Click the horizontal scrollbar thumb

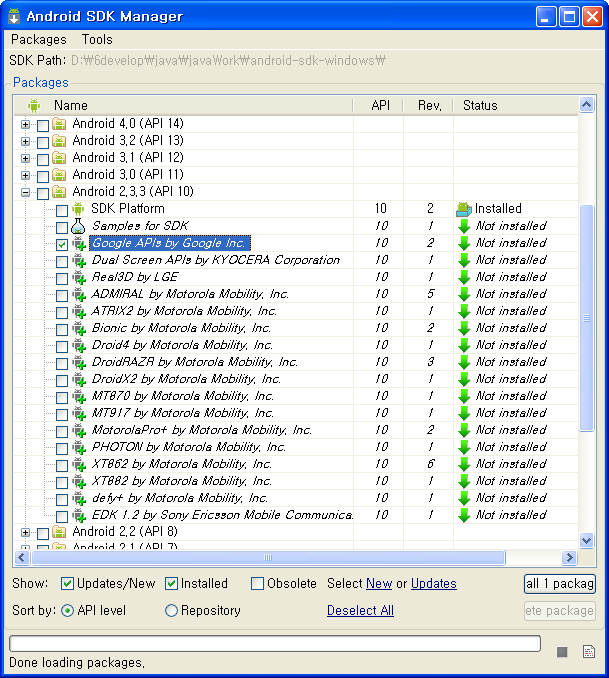(x=268, y=557)
